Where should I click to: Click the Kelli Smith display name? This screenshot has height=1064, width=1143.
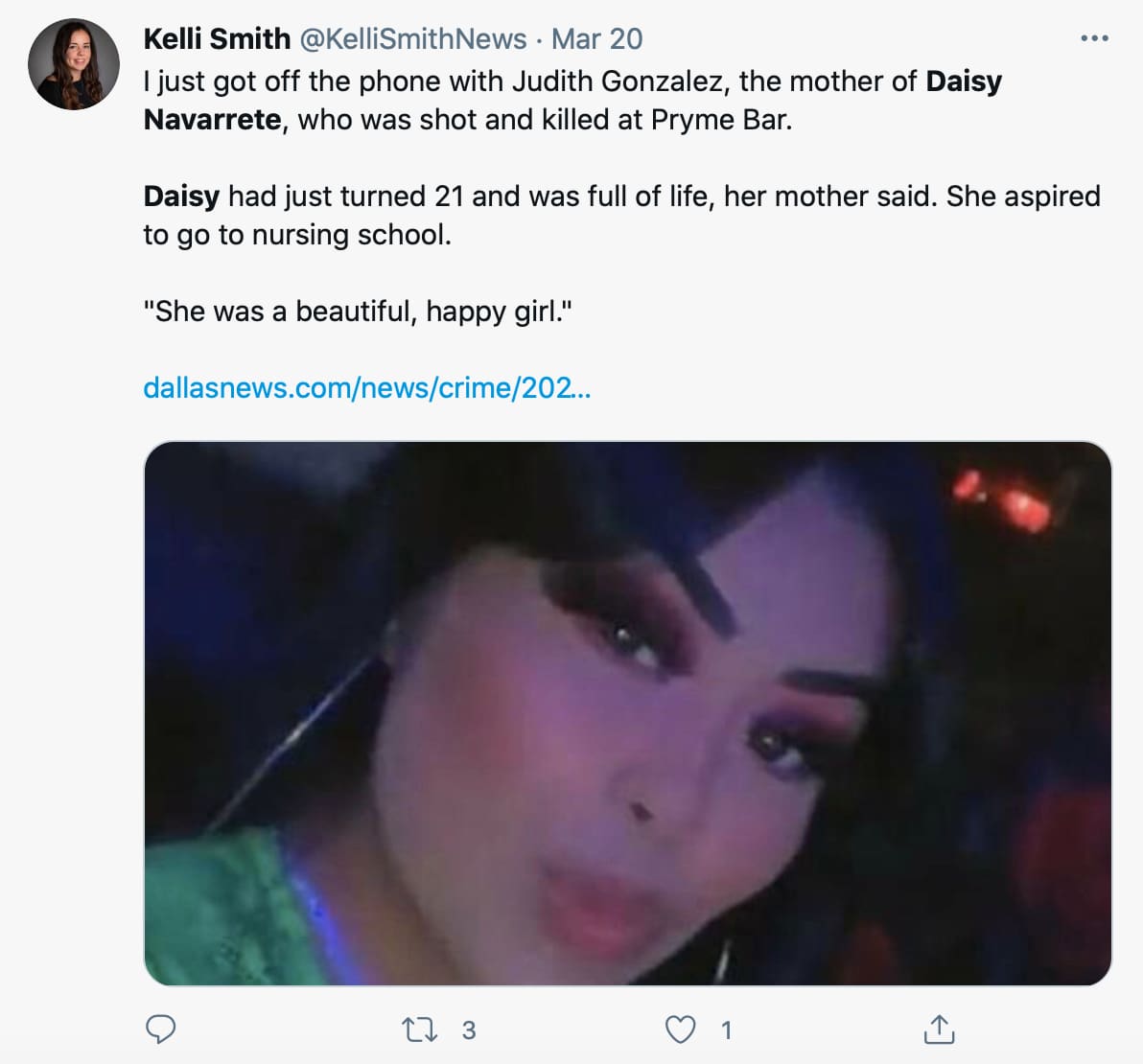click(217, 38)
